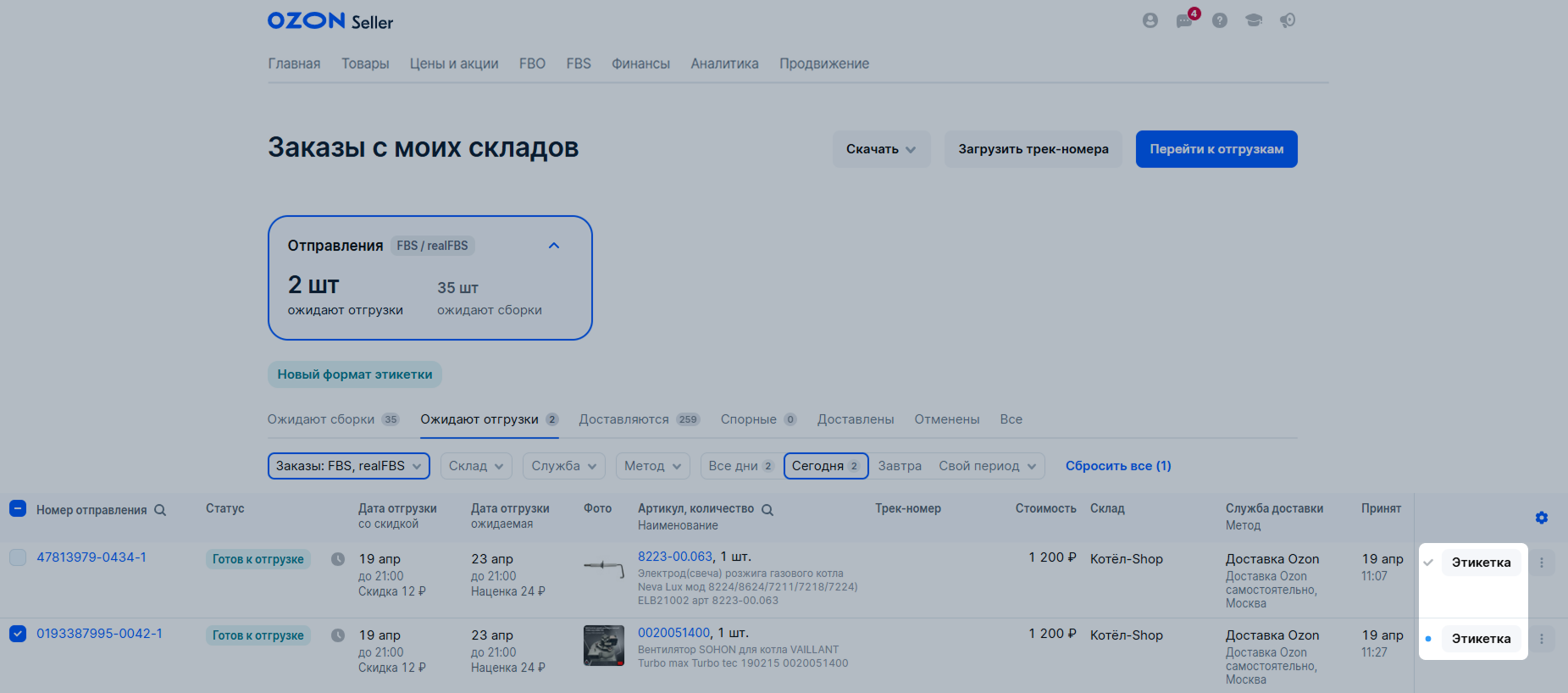This screenshot has height=693, width=1568.
Task: Click Сбросить все filters link
Action: click(x=1117, y=466)
